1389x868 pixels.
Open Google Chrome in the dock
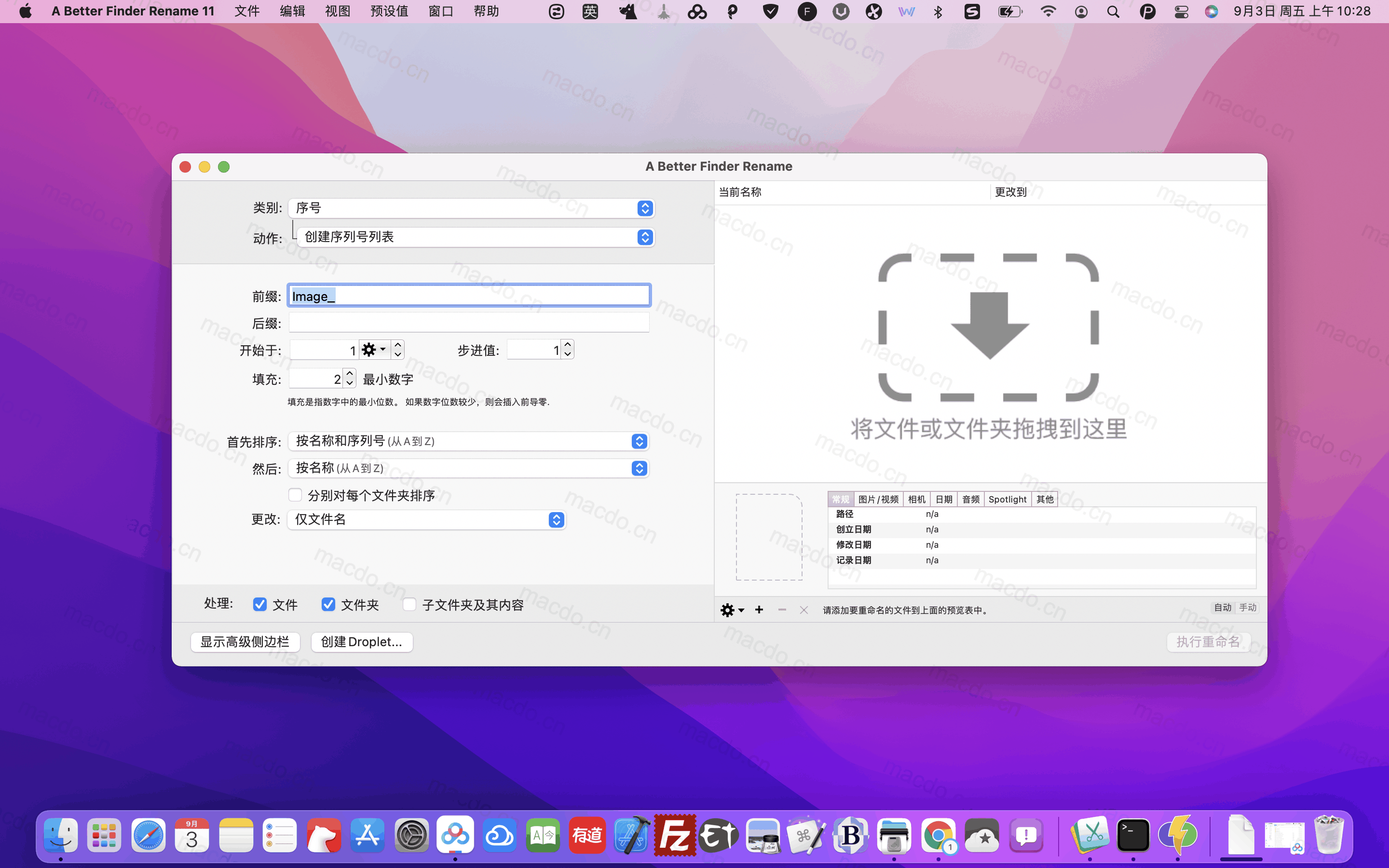click(x=939, y=835)
